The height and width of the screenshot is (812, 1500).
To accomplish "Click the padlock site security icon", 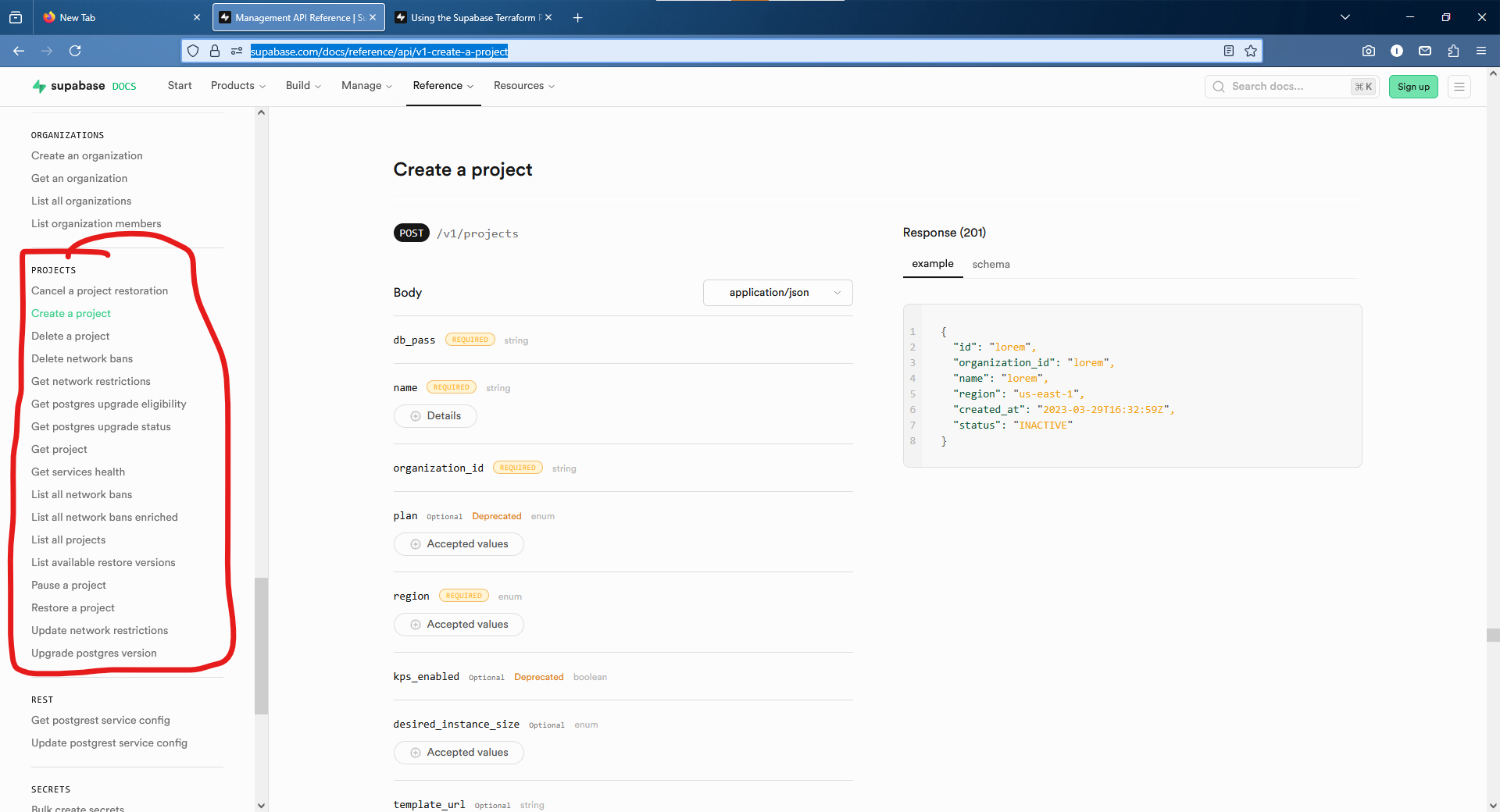I will click(215, 52).
